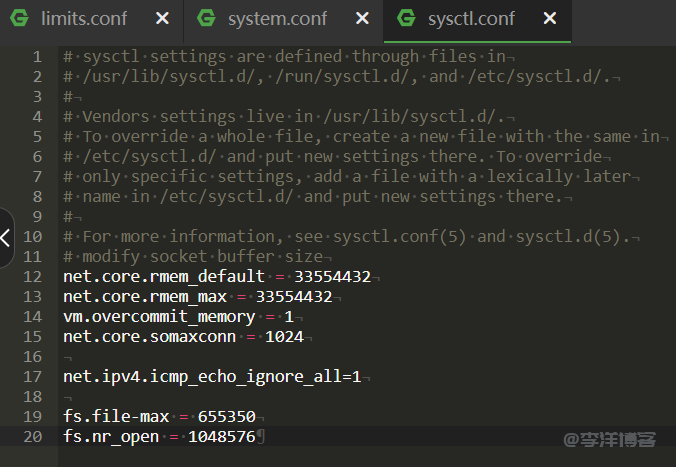Click the 'For more information' comment line
Screen dimensions: 676x467
coord(347,237)
